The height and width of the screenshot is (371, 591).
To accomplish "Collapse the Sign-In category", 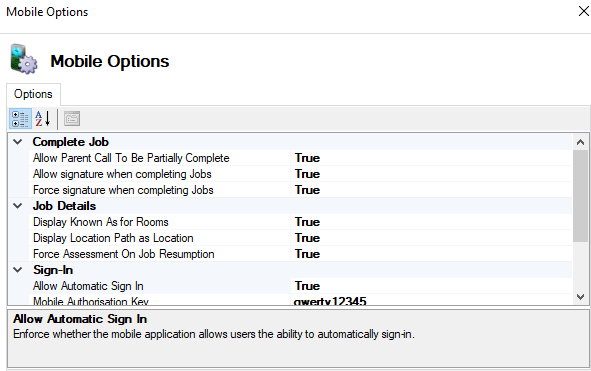I will [18, 270].
